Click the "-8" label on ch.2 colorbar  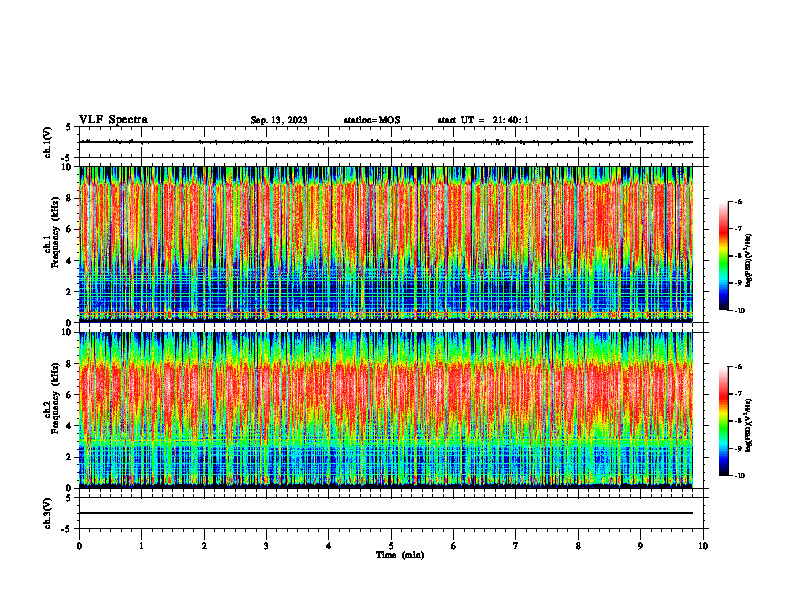coord(738,421)
